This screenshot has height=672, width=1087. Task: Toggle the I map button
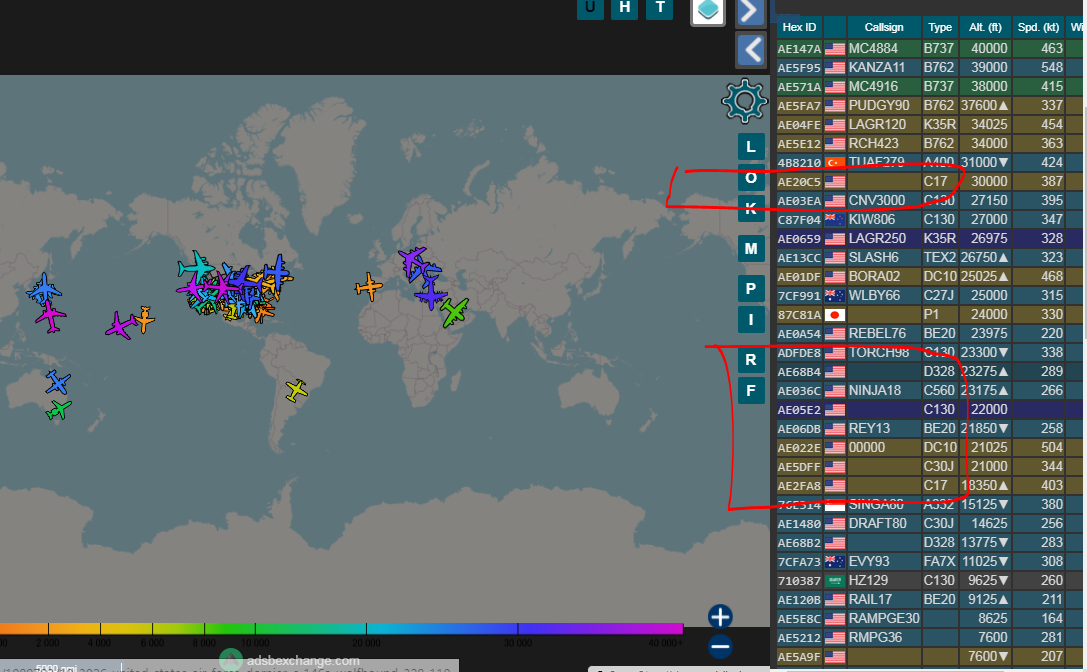[x=751, y=320]
